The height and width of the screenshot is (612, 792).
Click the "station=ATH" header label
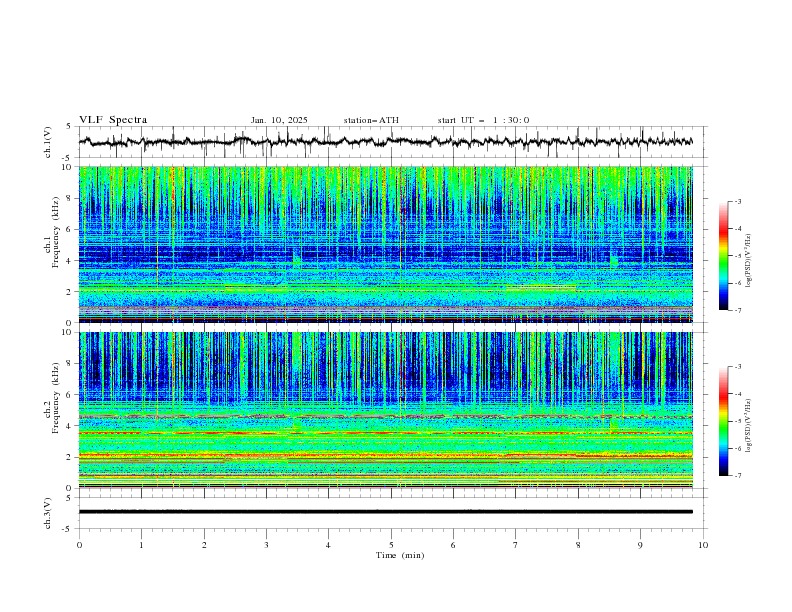371,120
